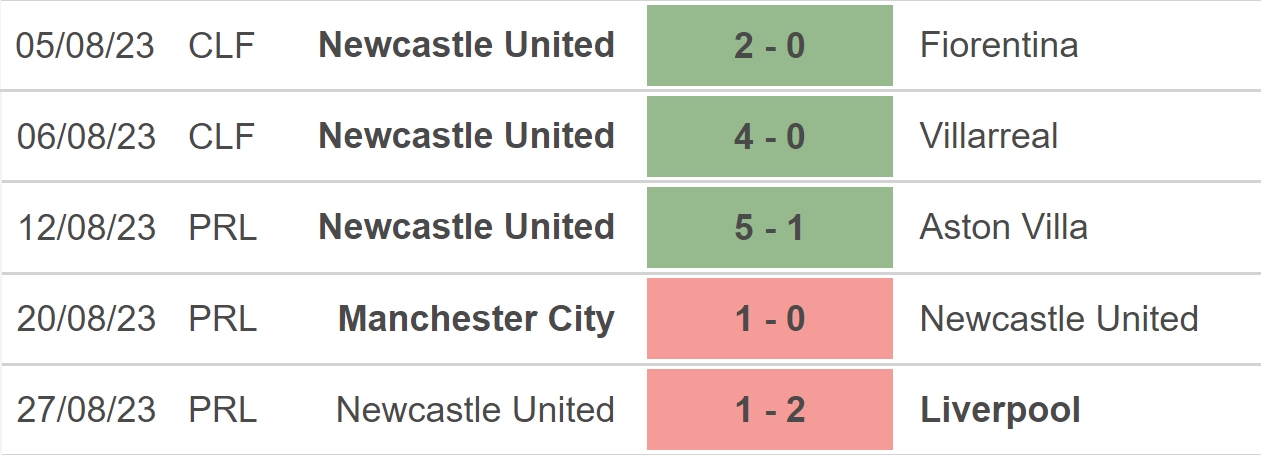The width and height of the screenshot is (1261, 455).
Task: Open away team Newcastle United on 20/08/23
Action: [x=1059, y=318]
